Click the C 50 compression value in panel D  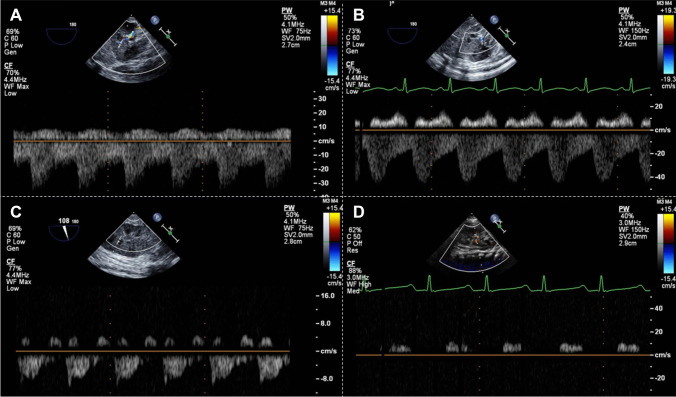tap(354, 237)
